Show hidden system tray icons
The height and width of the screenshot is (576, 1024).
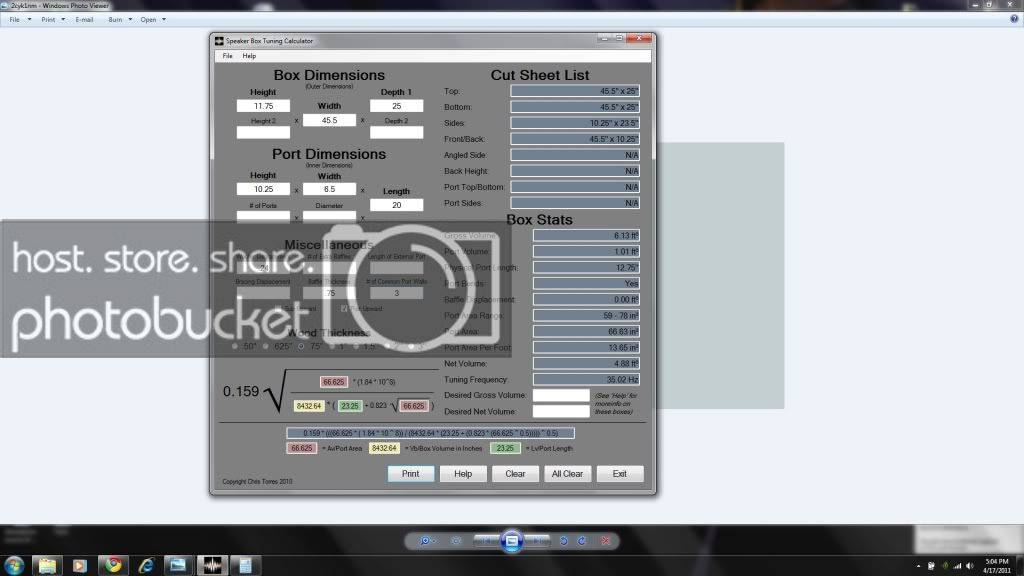pos(918,566)
